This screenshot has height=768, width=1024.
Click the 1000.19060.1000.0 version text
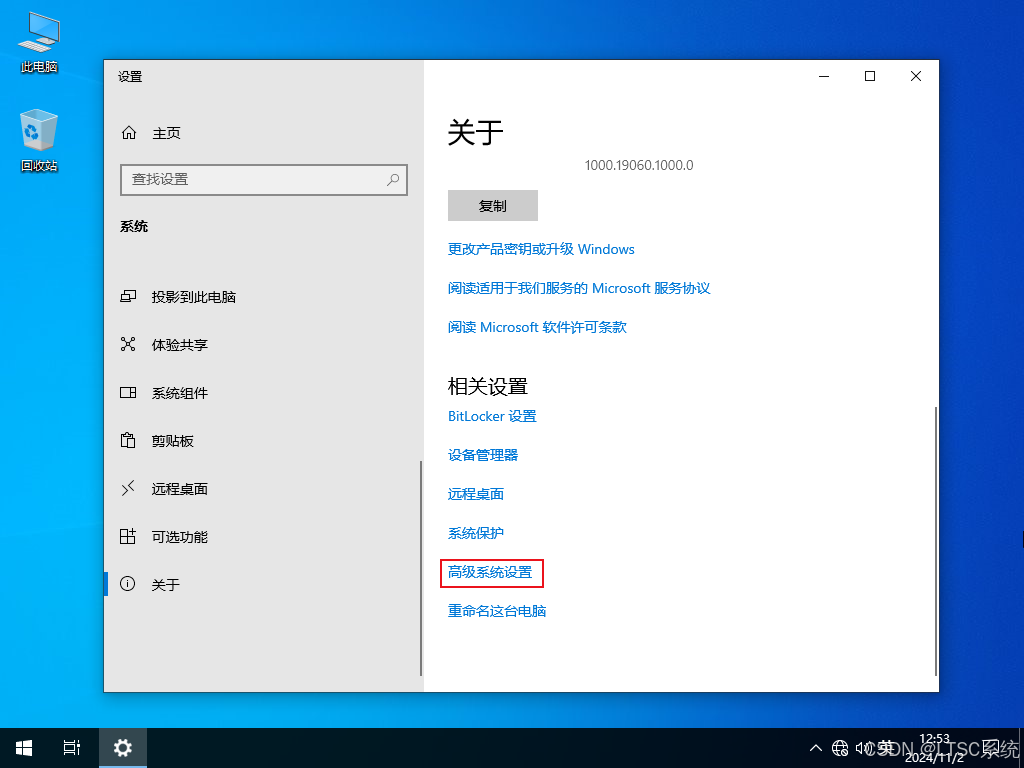tap(639, 165)
